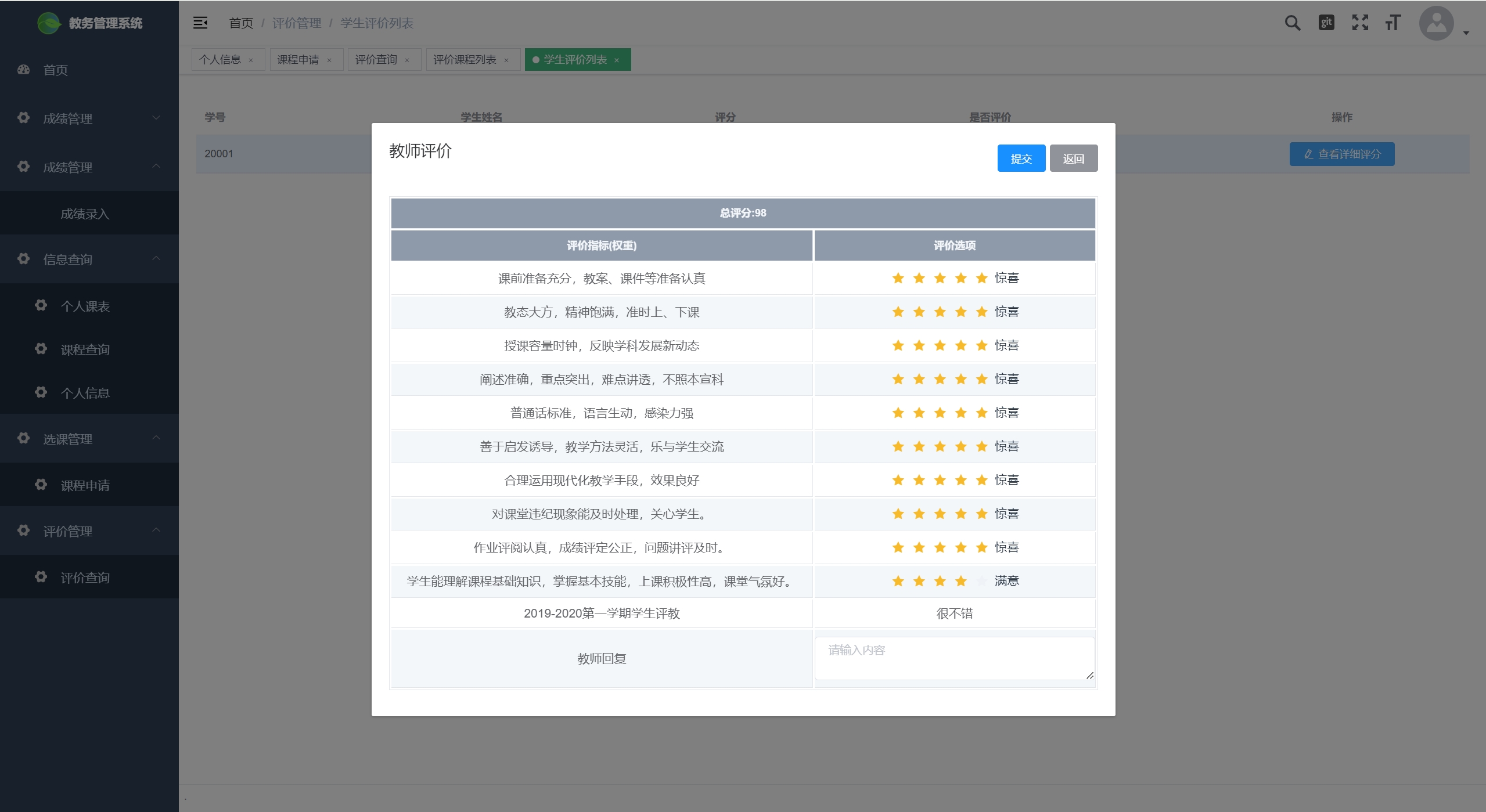Screen dimensions: 1486x812
Task: Click the search magnifier icon
Action: 1292,23
